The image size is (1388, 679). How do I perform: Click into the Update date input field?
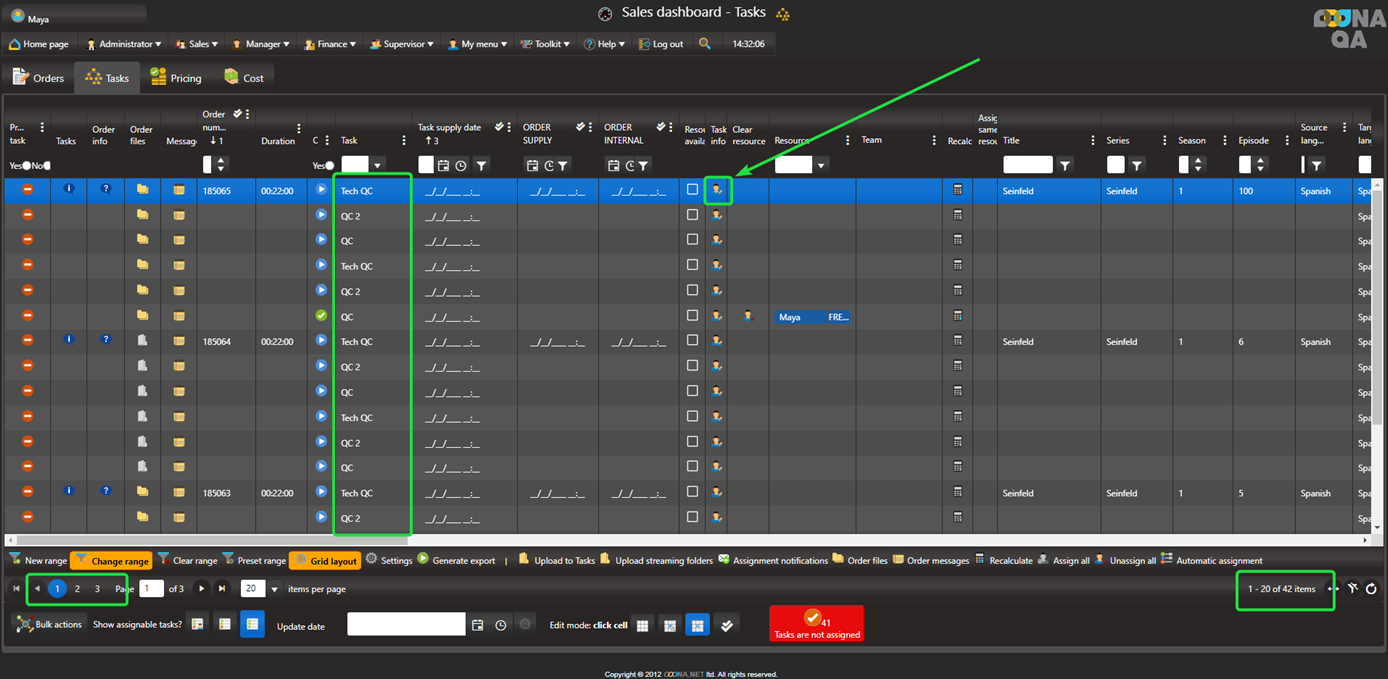406,625
